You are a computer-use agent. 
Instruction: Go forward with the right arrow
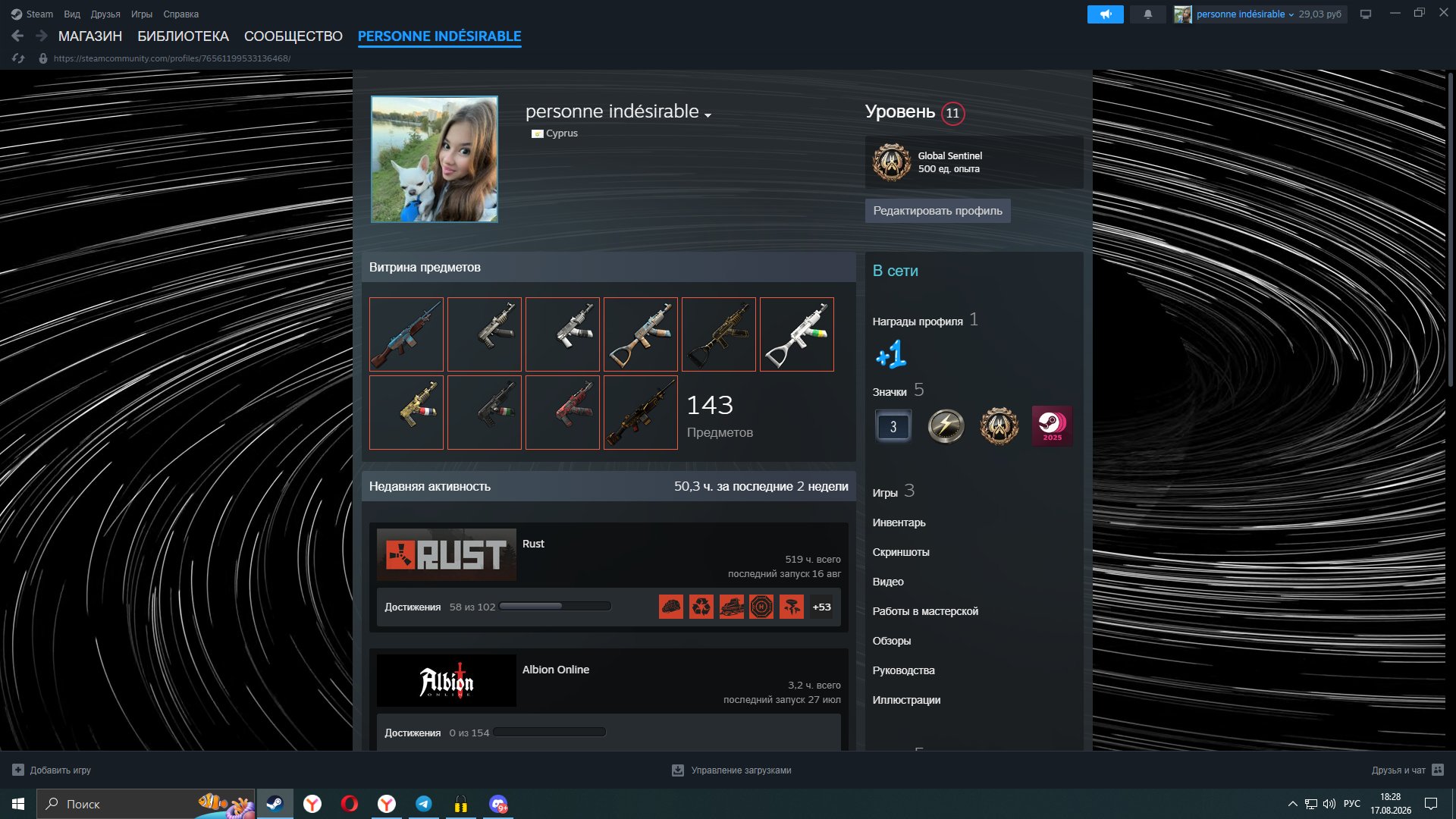pos(42,36)
